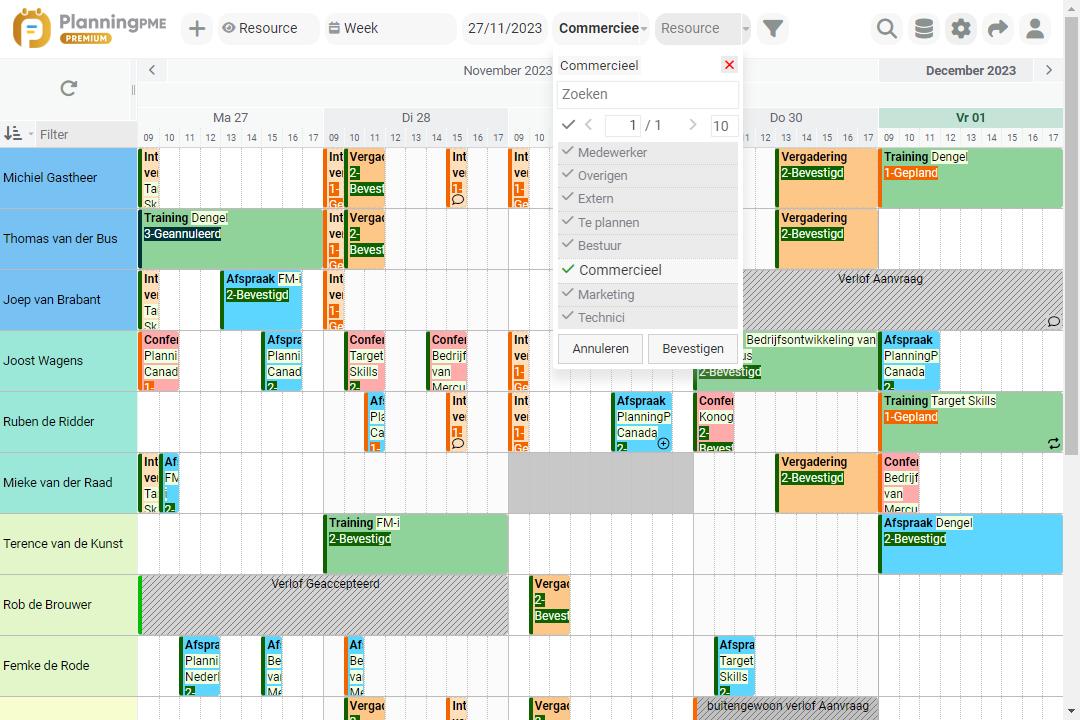1080x720 pixels.
Task: Select resource Terence van de Kunst
Action: pos(68,544)
